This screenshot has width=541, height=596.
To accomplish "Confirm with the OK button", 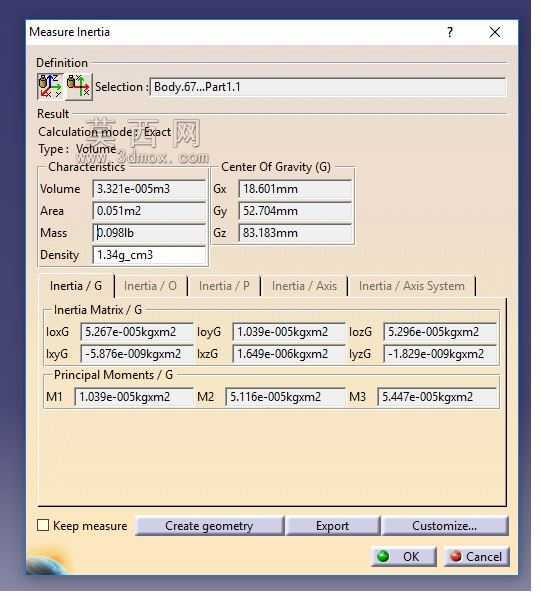I will (404, 556).
